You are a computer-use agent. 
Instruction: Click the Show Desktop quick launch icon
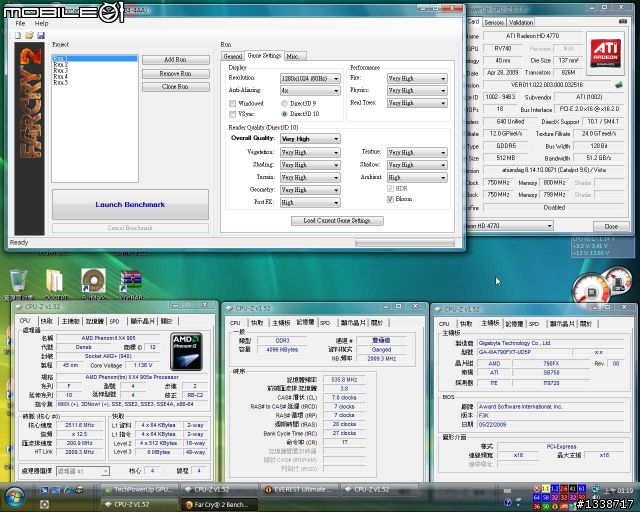[x=44, y=490]
